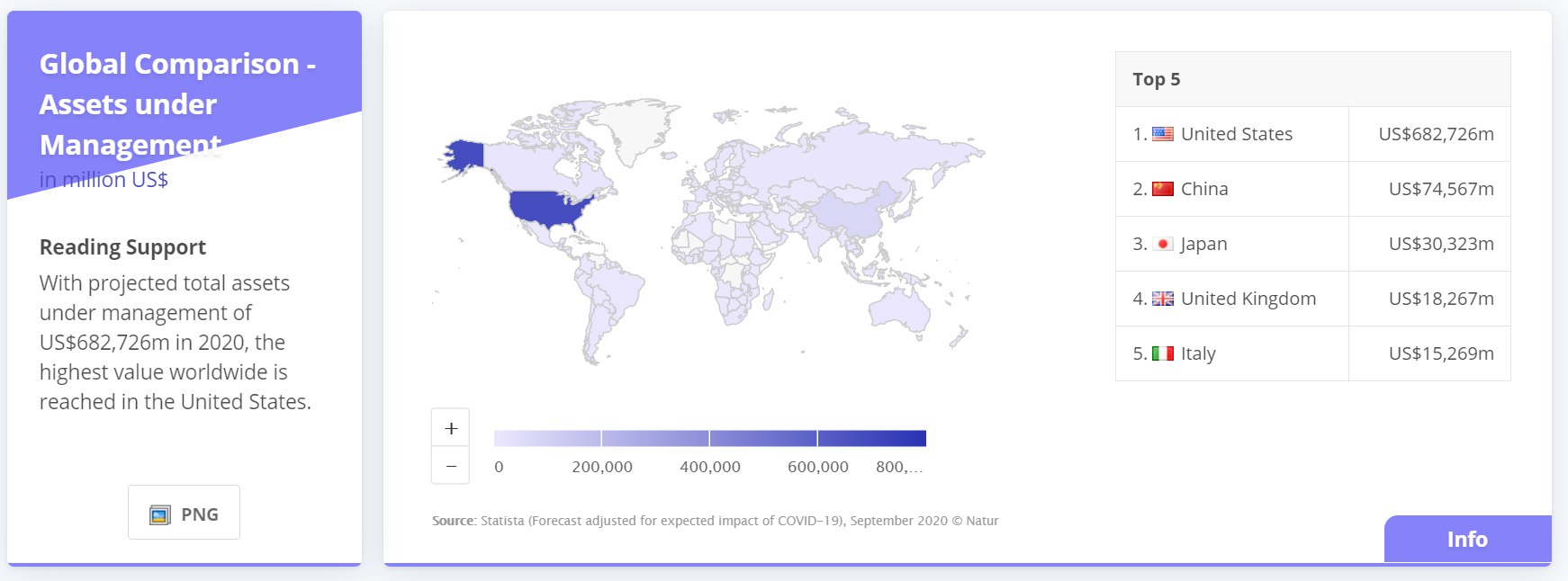Image resolution: width=1568 pixels, height=581 pixels.
Task: Click the lightest legend segment starting at 0
Action: point(547,438)
